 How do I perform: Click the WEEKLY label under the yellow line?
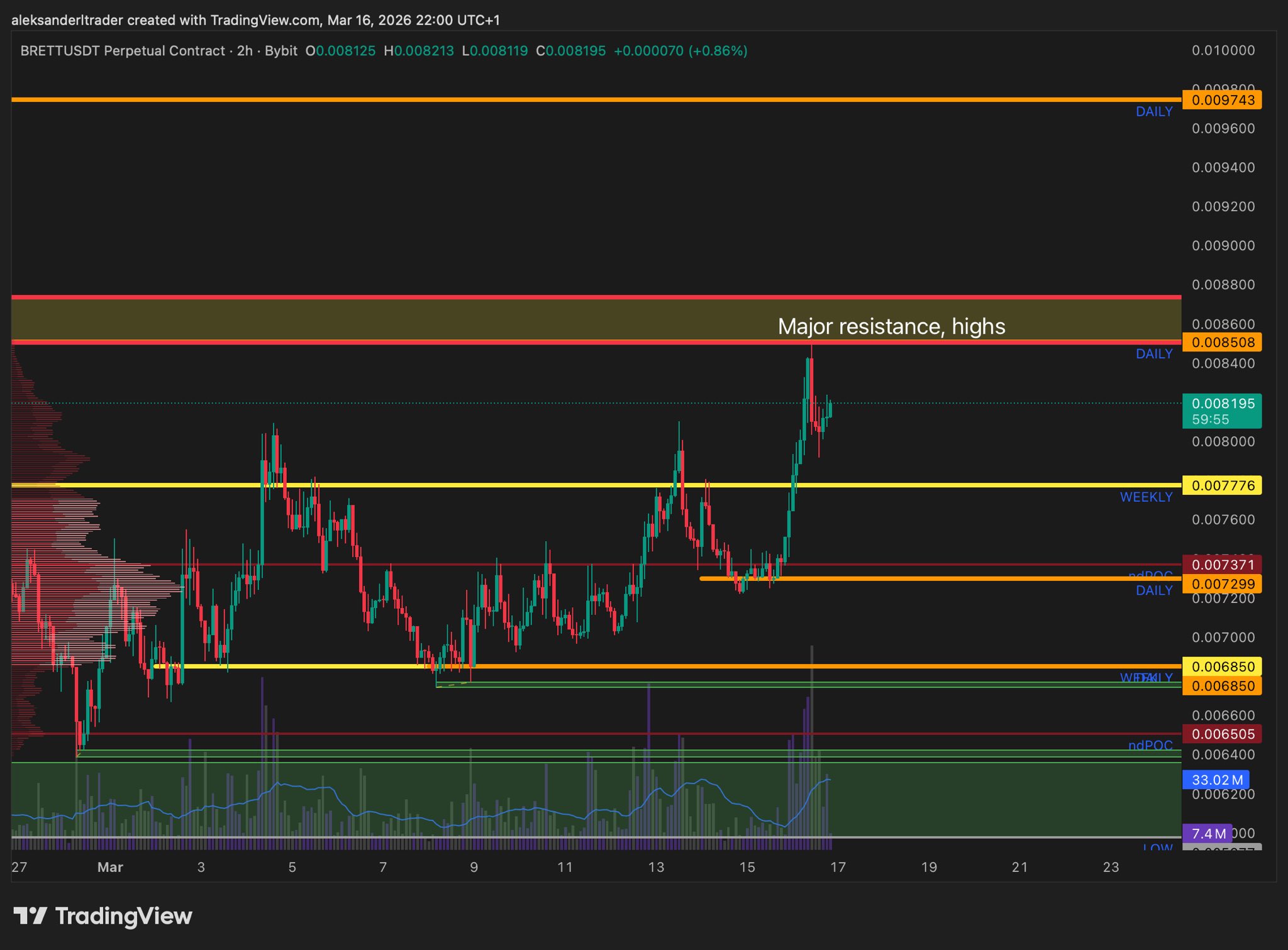[1146, 497]
